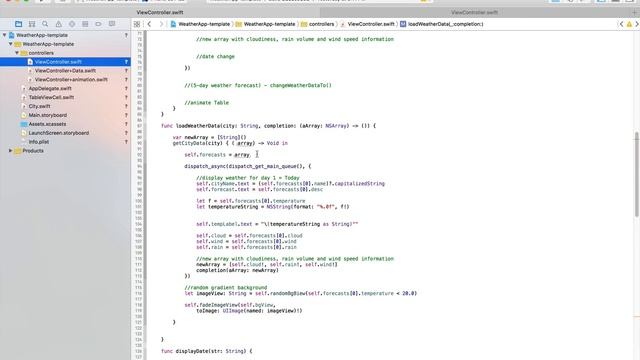Click 'self.forecasts = array' line
The width and height of the screenshot is (640, 360).
217,155
